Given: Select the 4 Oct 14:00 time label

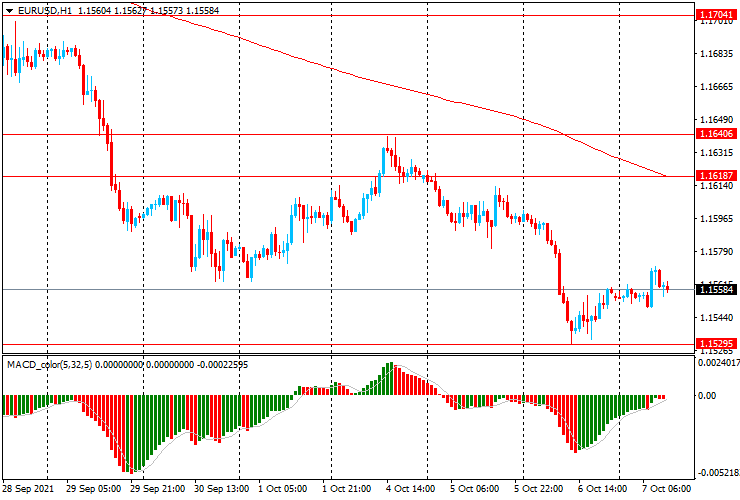Looking at the screenshot, I should pyautogui.click(x=411, y=489).
